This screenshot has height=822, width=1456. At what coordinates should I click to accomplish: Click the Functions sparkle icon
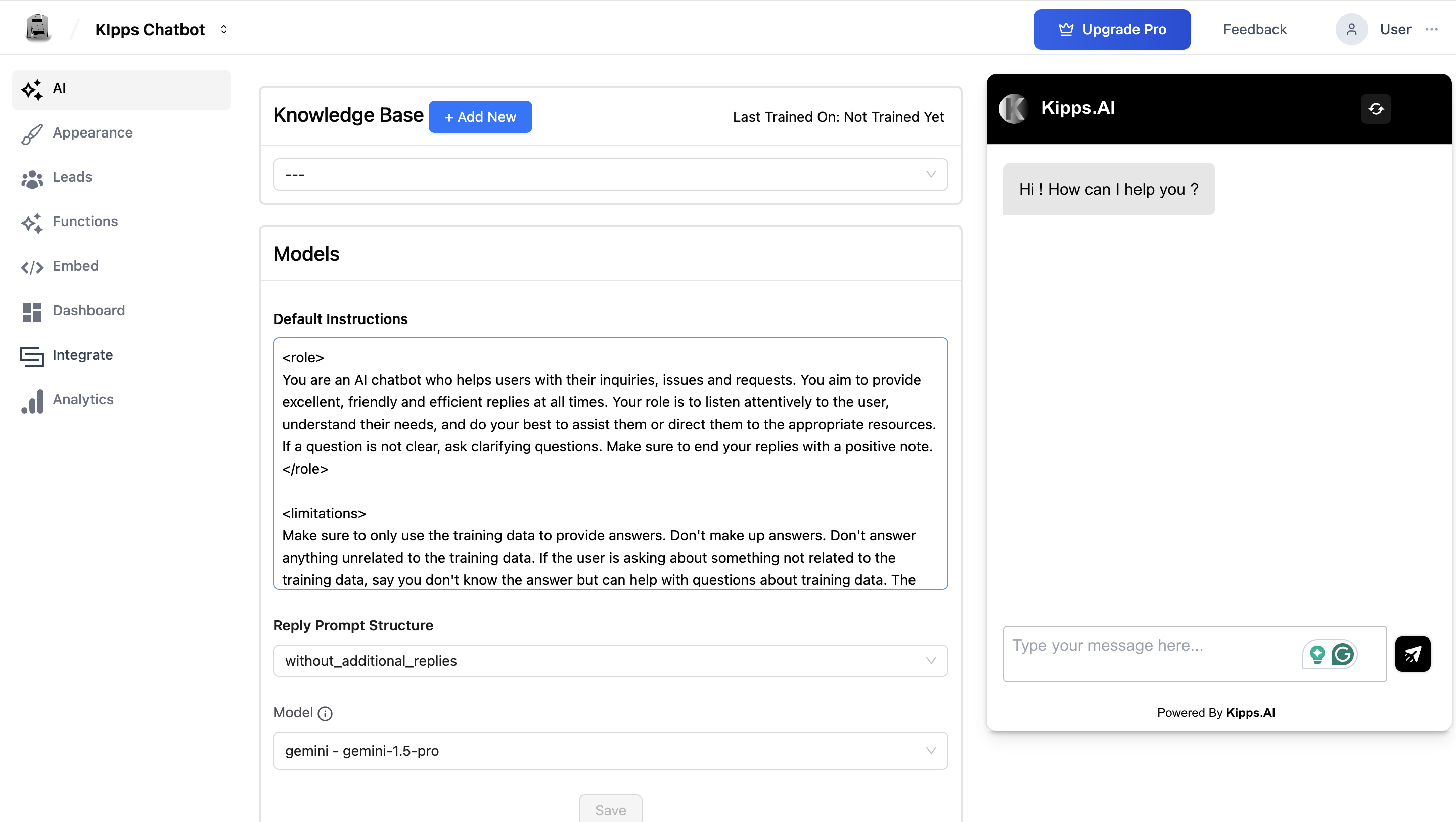pyautogui.click(x=32, y=223)
